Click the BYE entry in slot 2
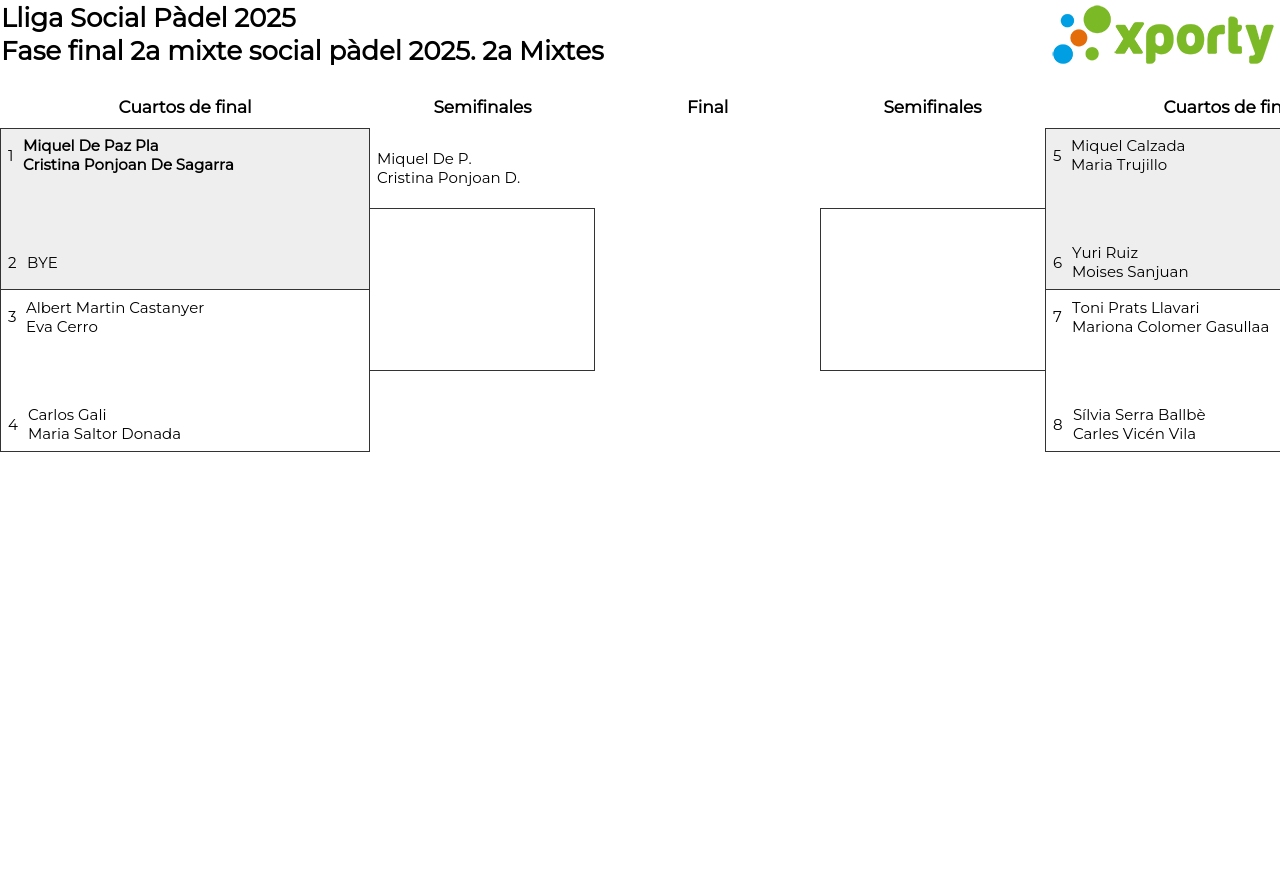Image resolution: width=1280 pixels, height=895 pixels. click(x=42, y=263)
